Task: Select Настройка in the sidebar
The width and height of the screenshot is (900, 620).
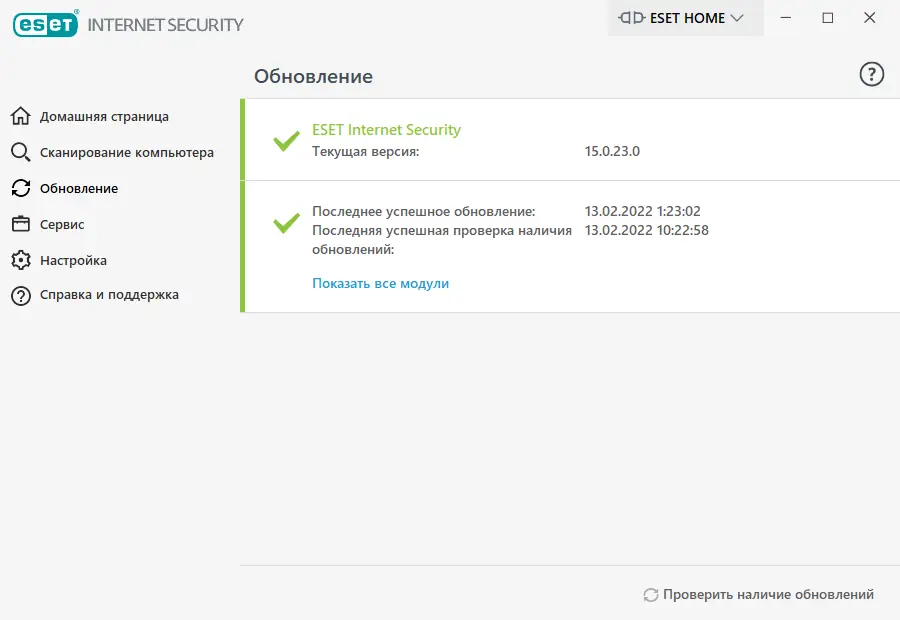Action: coord(73,260)
